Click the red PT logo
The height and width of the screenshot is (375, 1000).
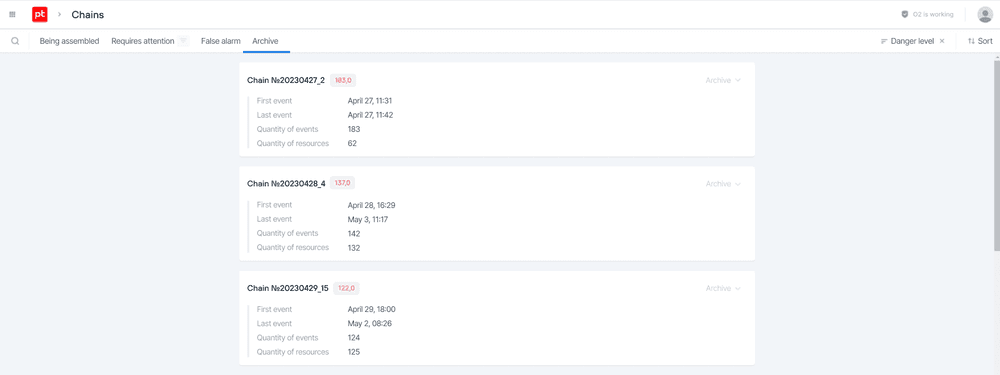(40, 14)
